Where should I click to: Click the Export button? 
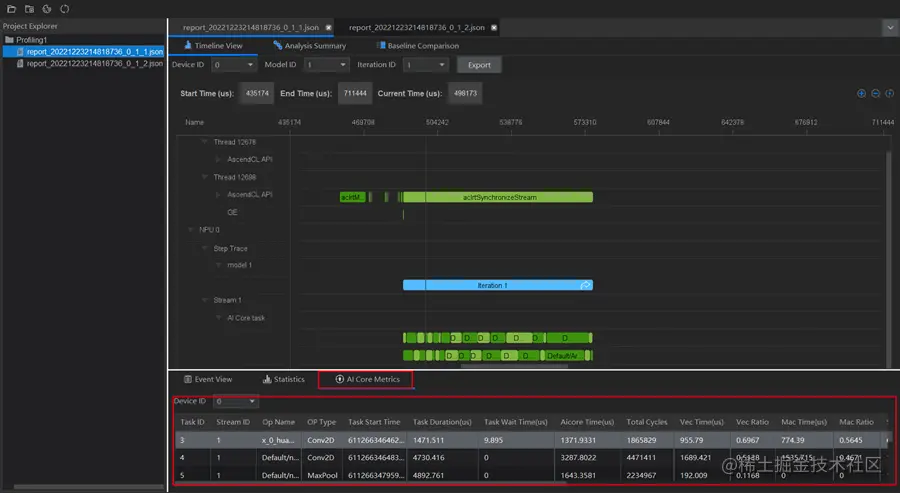(479, 65)
